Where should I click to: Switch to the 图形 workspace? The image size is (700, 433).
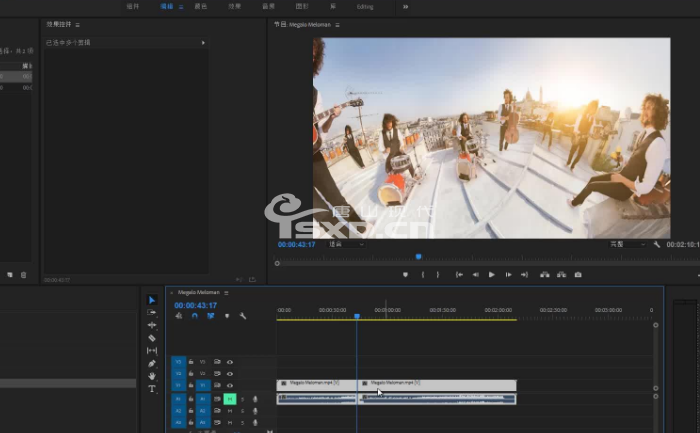[302, 6]
